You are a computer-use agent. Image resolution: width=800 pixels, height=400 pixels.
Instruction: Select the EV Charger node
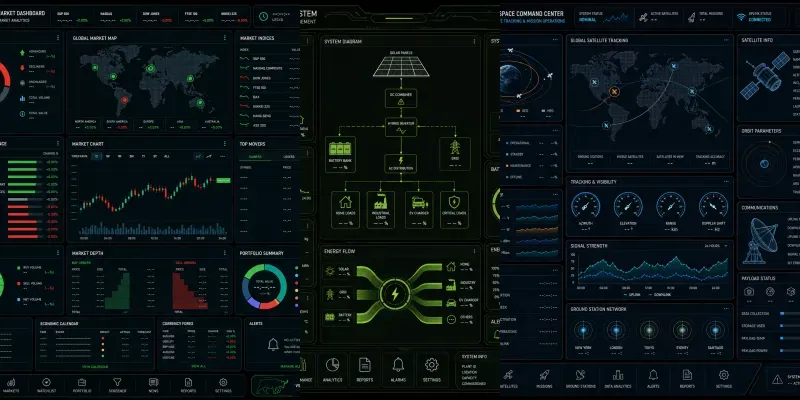click(419, 210)
